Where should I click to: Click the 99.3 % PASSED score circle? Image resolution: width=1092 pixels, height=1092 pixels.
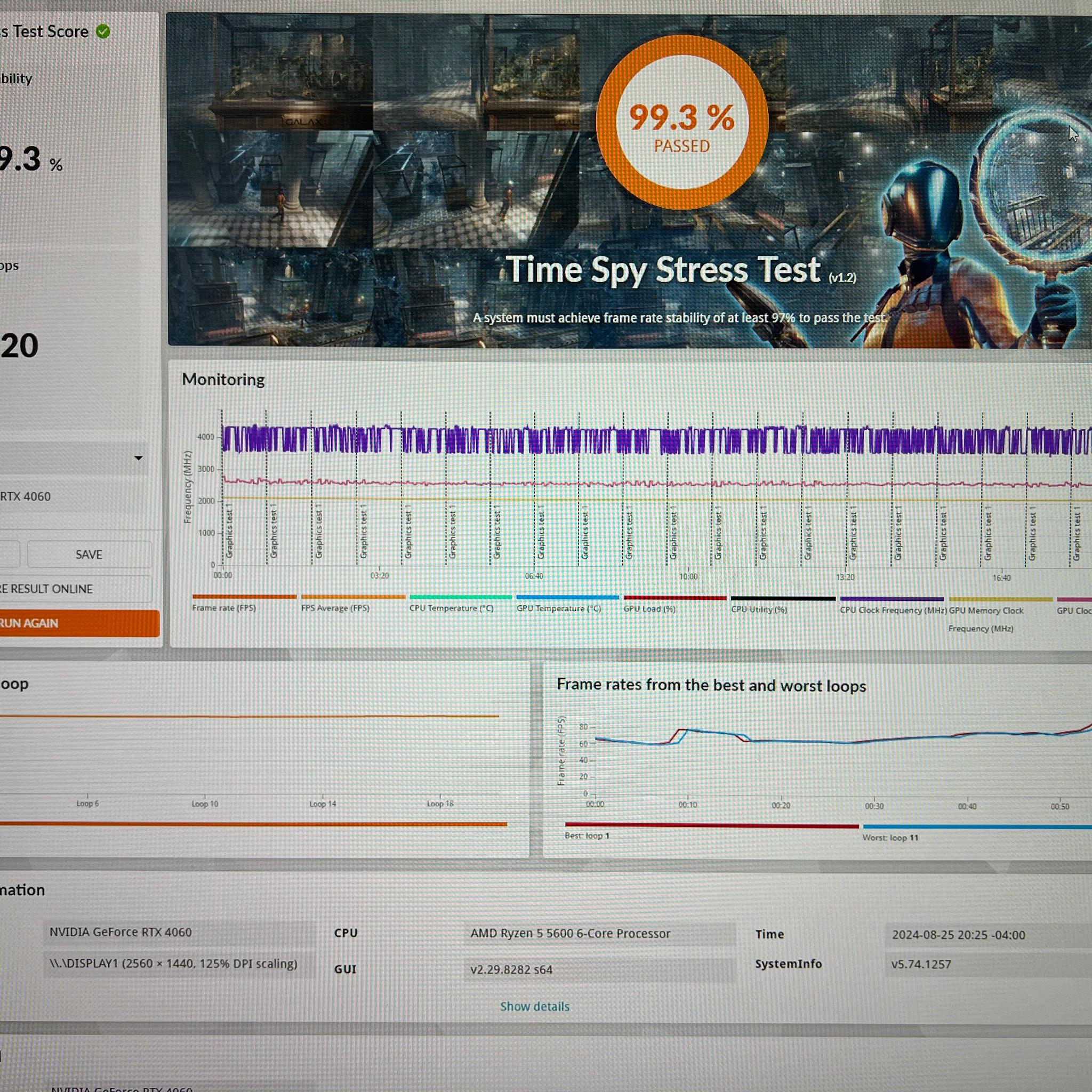pos(682,122)
